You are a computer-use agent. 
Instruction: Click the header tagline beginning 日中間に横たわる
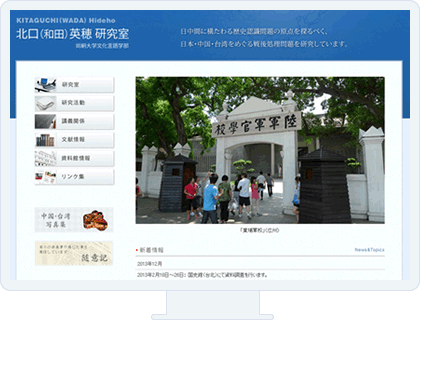(x=254, y=32)
